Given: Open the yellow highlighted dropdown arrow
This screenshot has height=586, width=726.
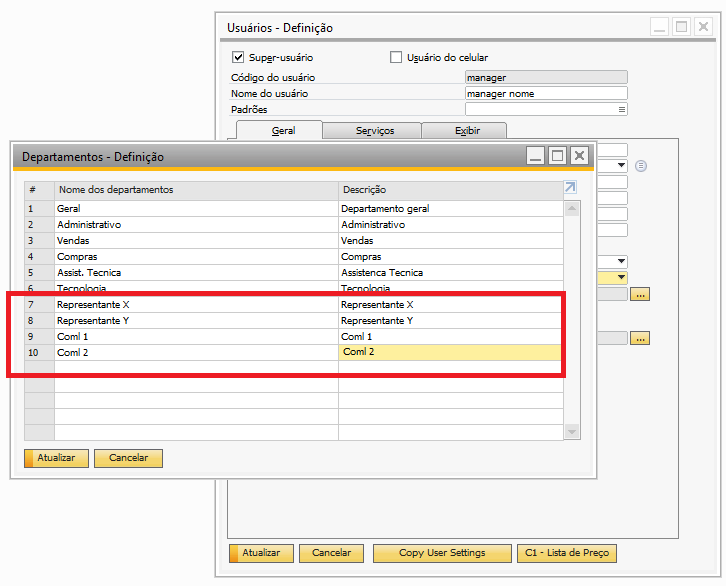Looking at the screenshot, I should click(621, 278).
